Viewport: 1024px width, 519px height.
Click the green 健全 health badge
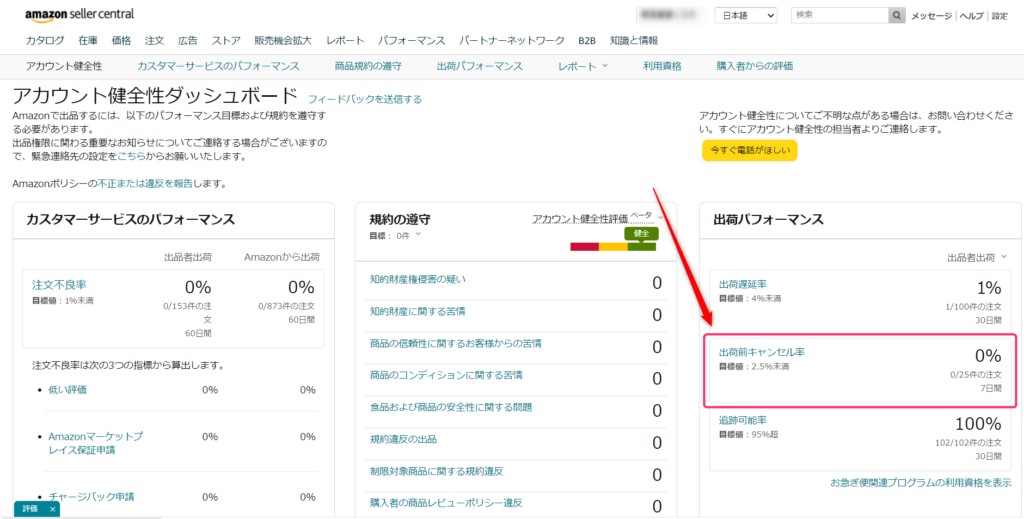pos(641,233)
